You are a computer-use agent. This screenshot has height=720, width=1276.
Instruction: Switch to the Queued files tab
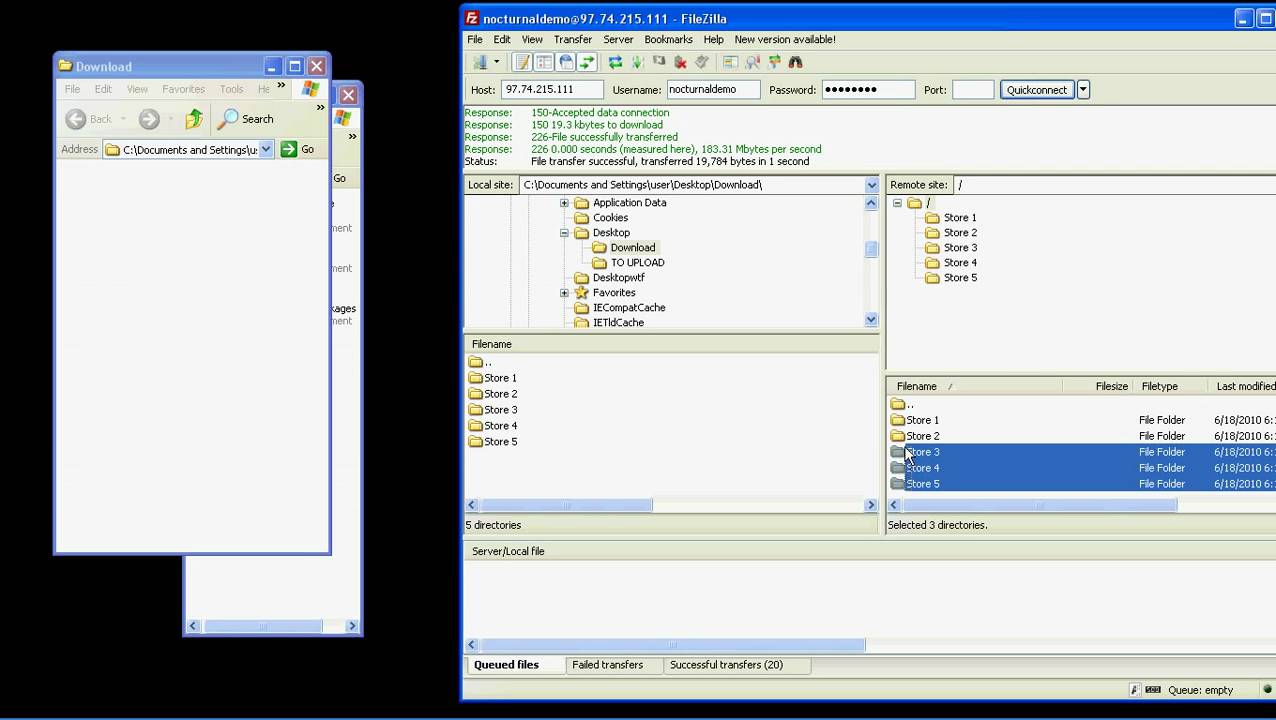pyautogui.click(x=506, y=665)
